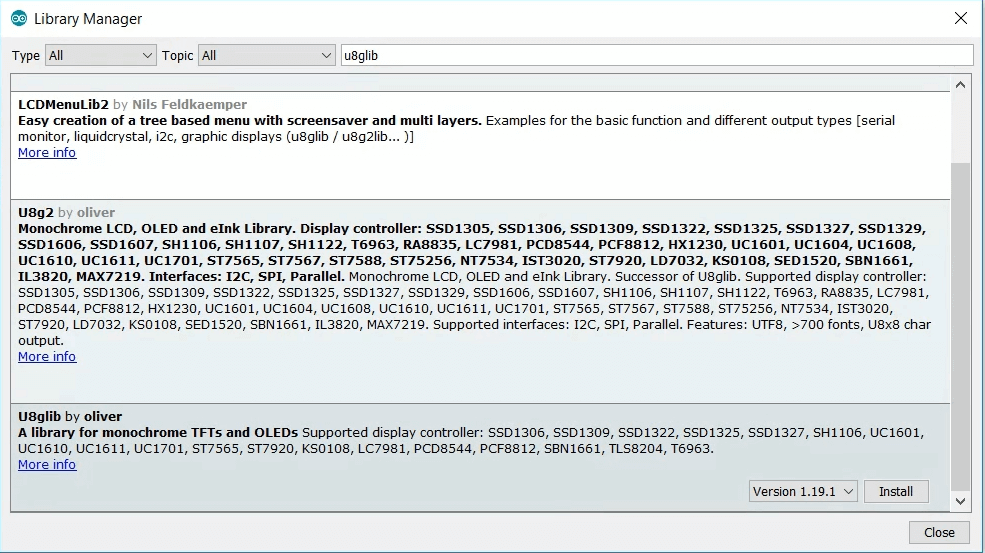Open More info link for U8glib
The width and height of the screenshot is (985, 553).
tap(47, 464)
